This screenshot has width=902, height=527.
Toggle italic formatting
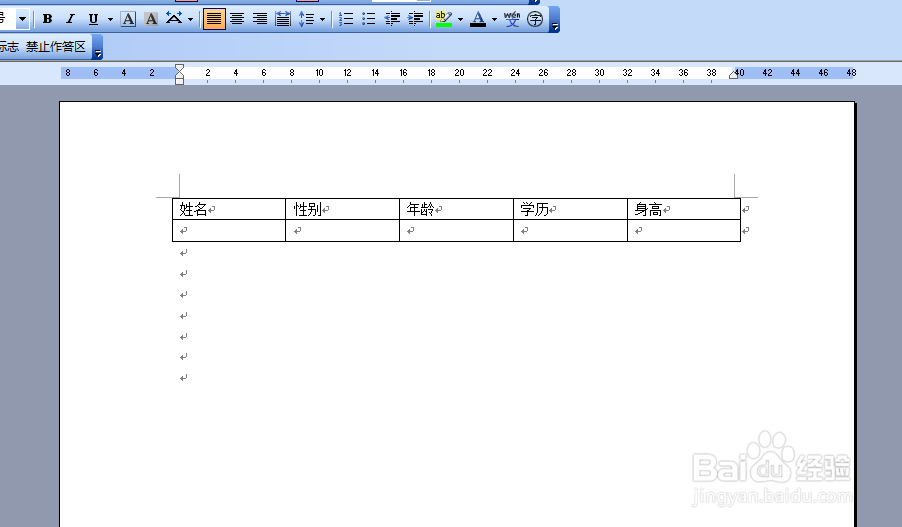[x=70, y=19]
